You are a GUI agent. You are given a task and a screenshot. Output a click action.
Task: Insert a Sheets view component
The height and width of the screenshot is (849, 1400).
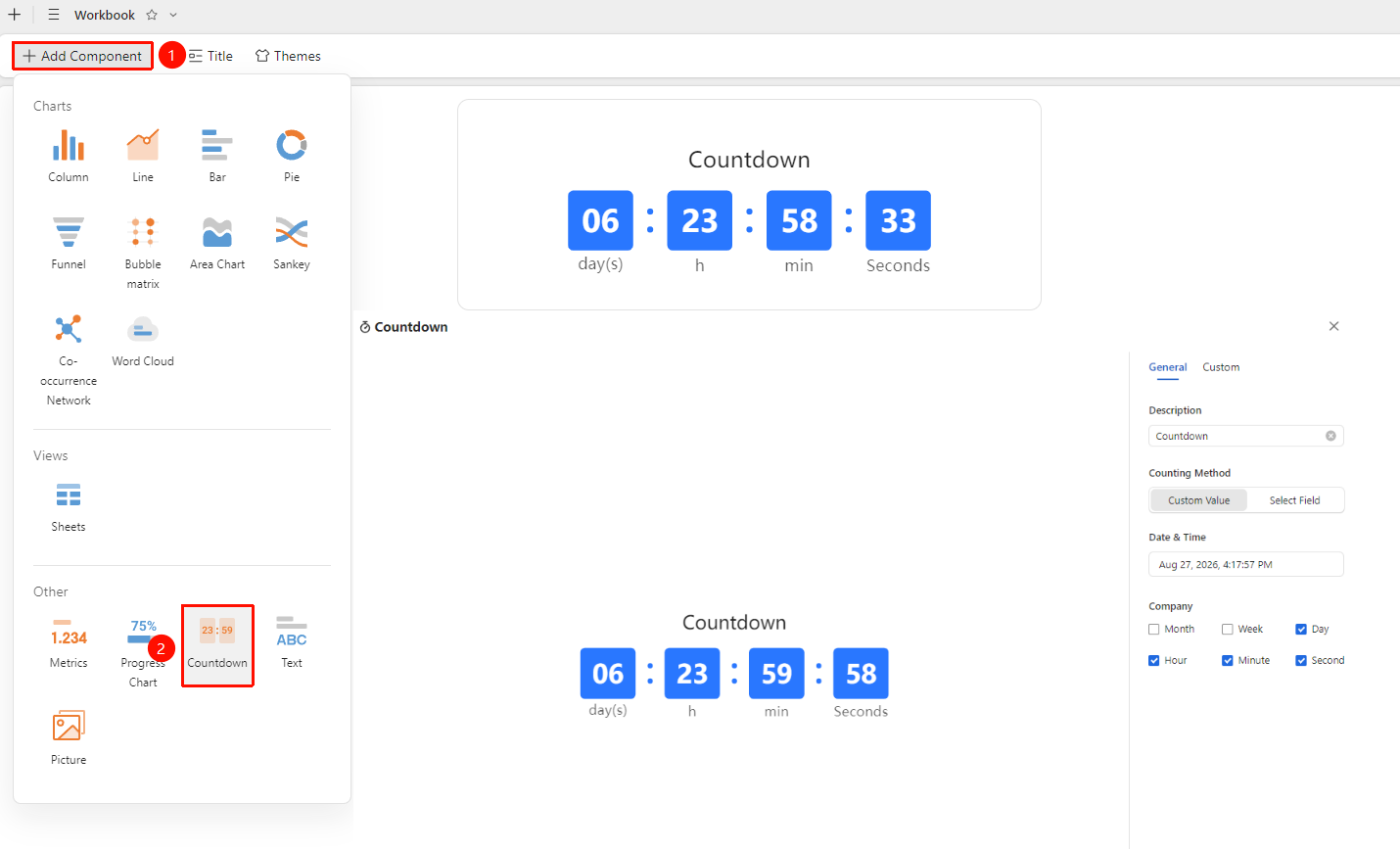(69, 506)
